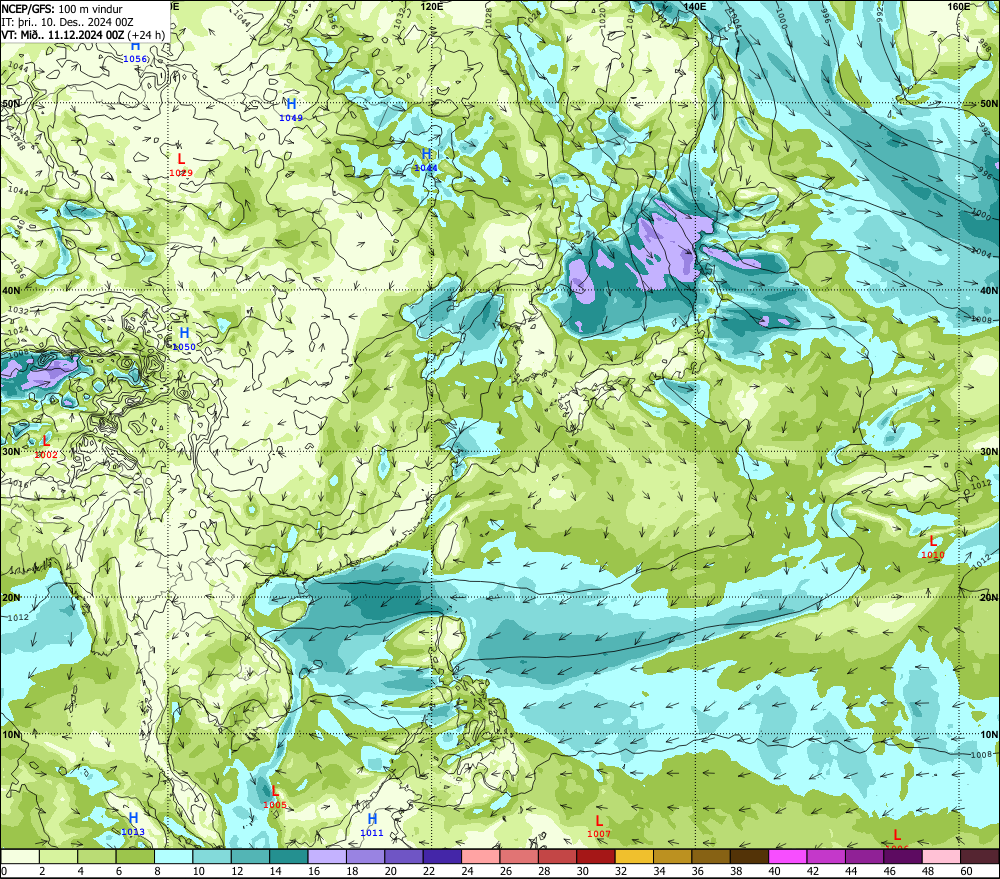The width and height of the screenshot is (1000, 879).
Task: Click the 48–60 light pink legend swatch
Action: 942,856
